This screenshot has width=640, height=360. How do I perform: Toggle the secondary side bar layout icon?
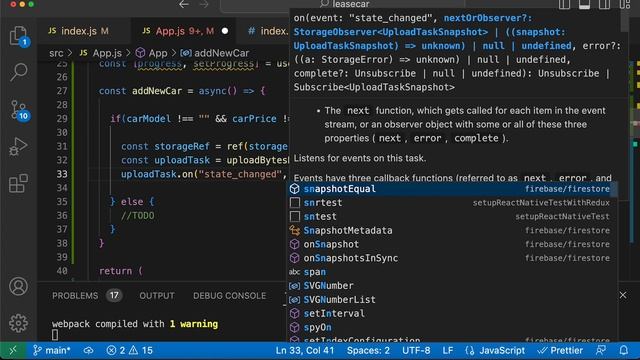(604, 4)
